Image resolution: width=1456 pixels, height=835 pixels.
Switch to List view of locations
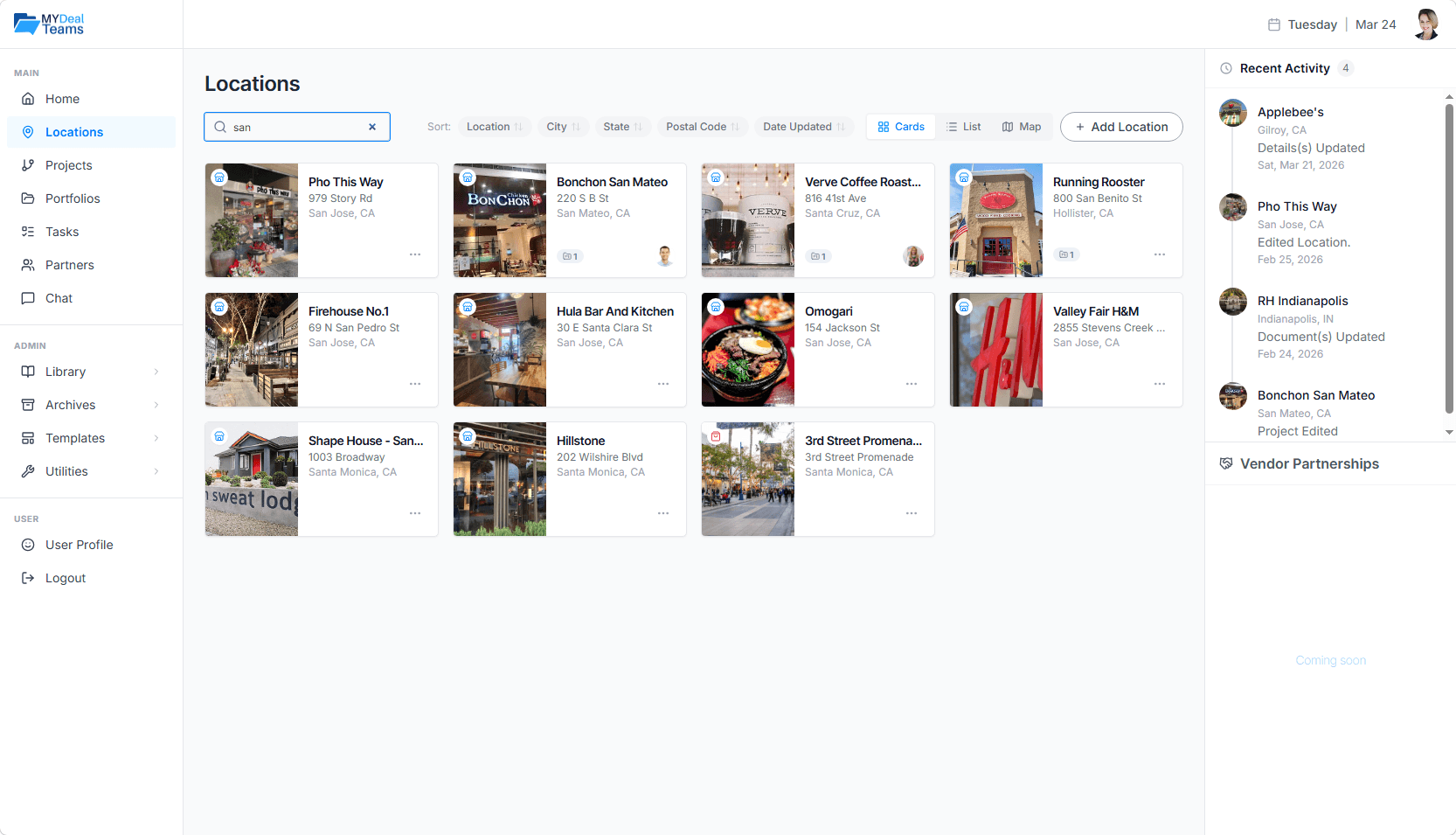964,127
